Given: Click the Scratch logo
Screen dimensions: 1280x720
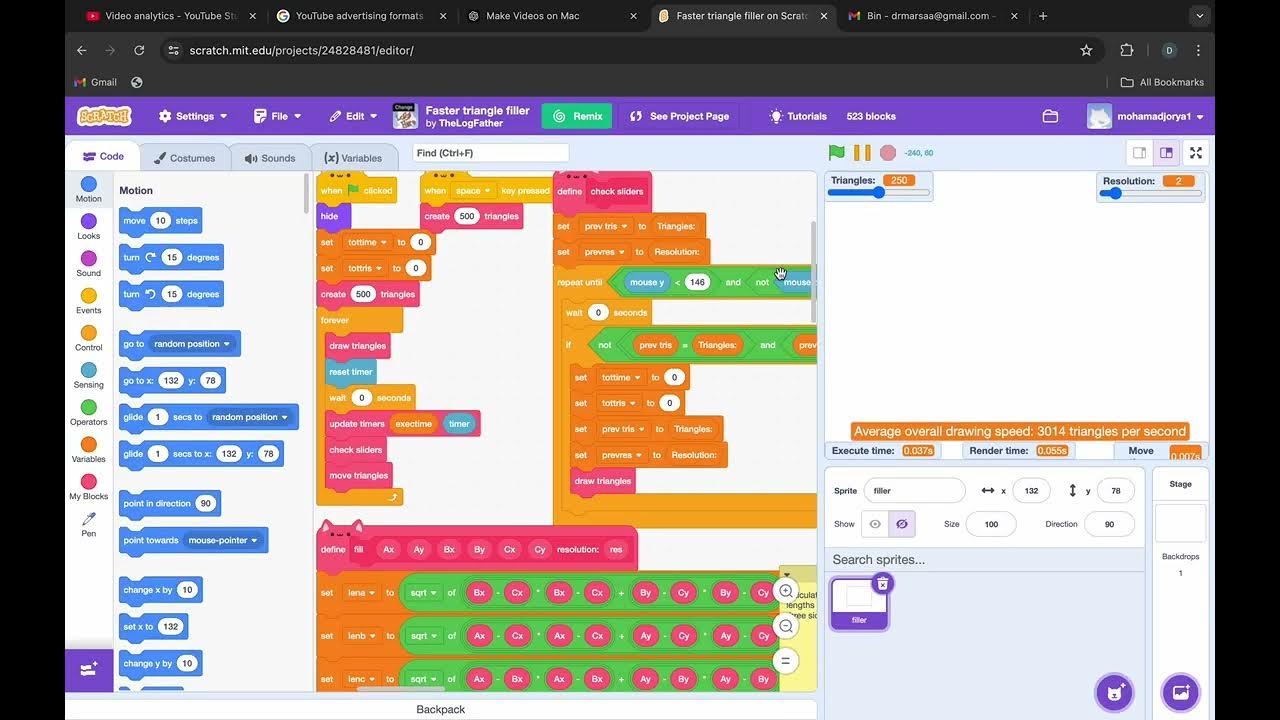Looking at the screenshot, I should [x=104, y=116].
